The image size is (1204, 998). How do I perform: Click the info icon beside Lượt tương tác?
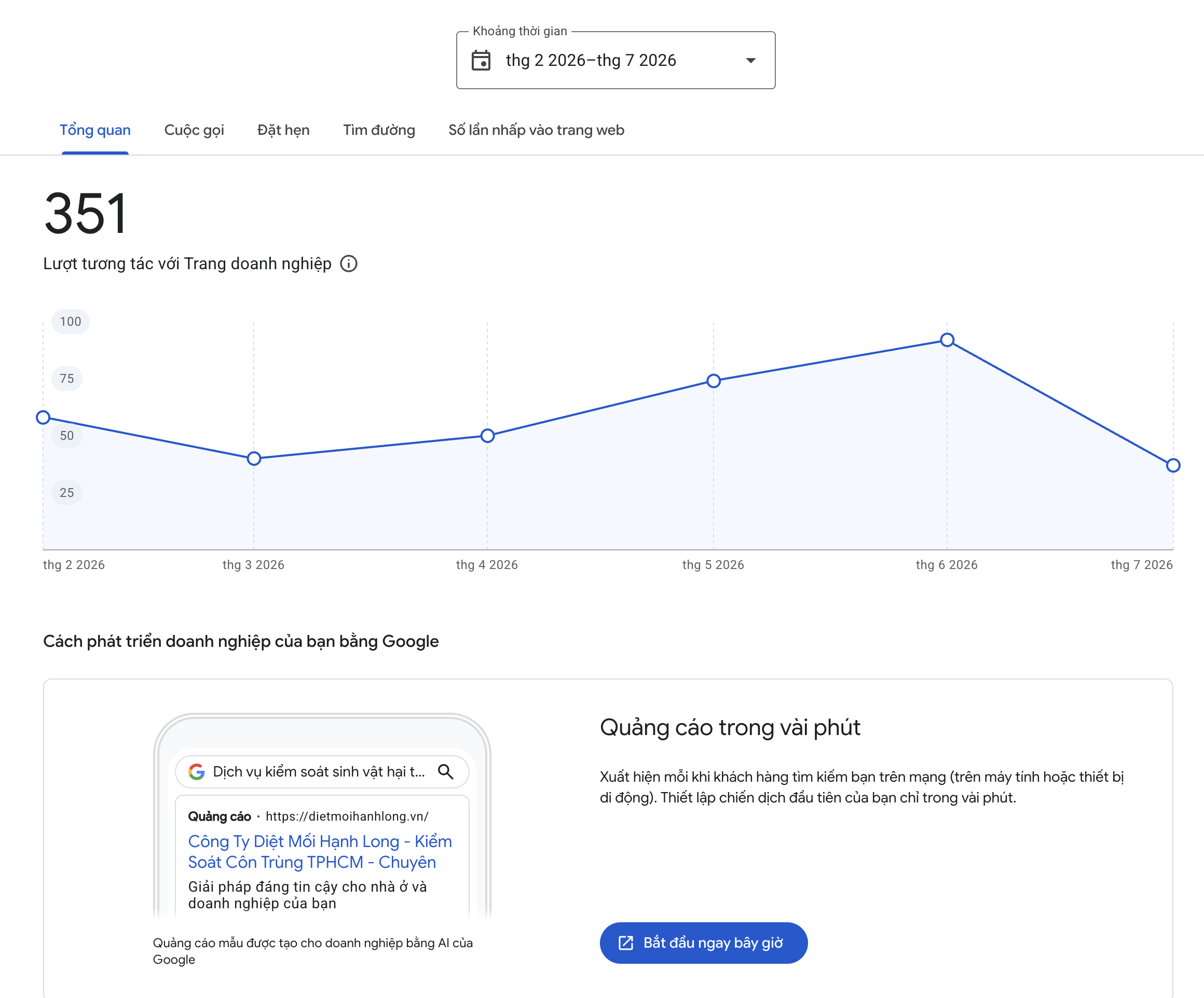point(349,264)
